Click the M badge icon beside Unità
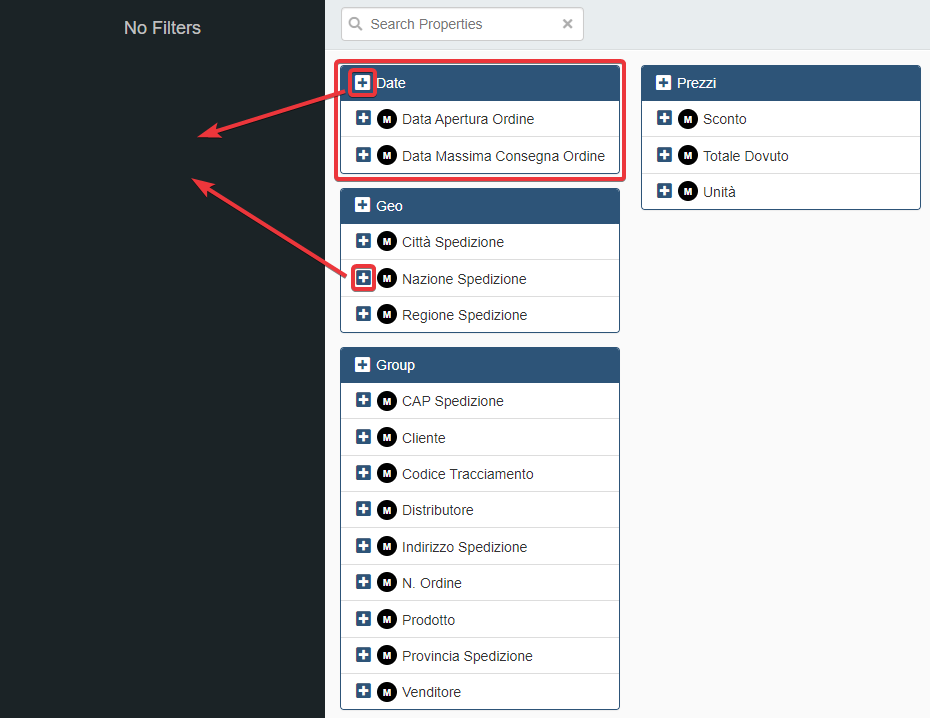Viewport: 930px width, 718px height. (x=688, y=192)
